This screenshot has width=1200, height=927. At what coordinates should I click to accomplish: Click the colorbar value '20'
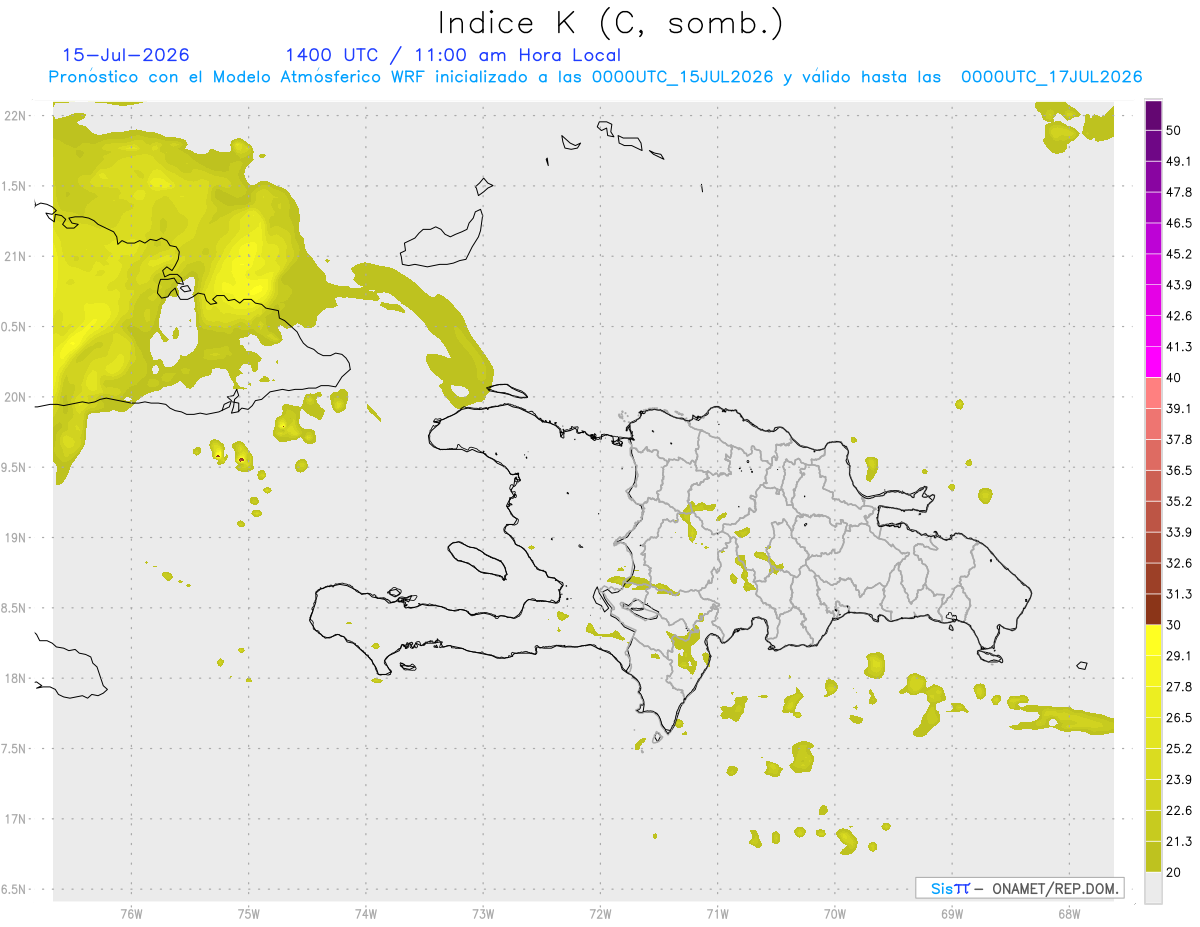(1174, 872)
